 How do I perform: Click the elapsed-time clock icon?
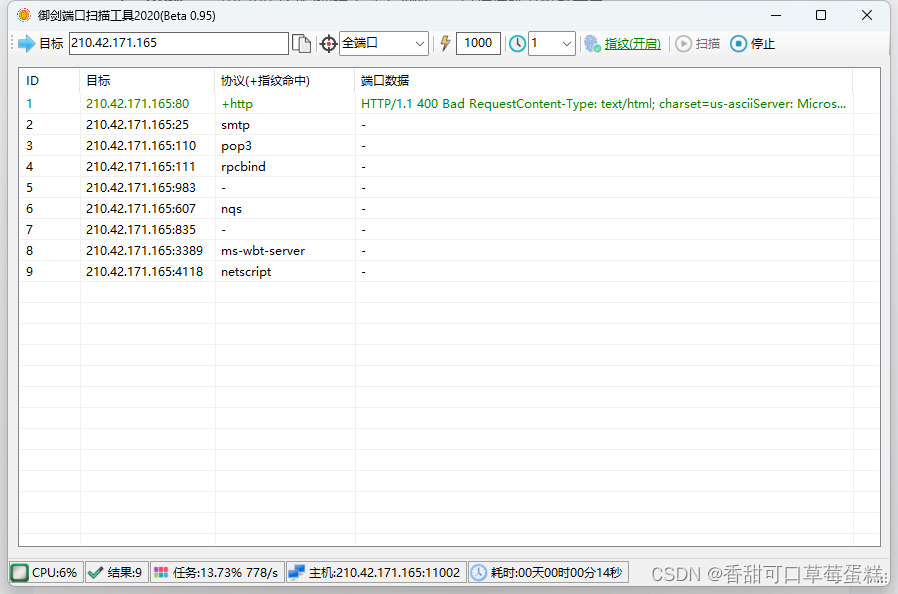coord(479,572)
